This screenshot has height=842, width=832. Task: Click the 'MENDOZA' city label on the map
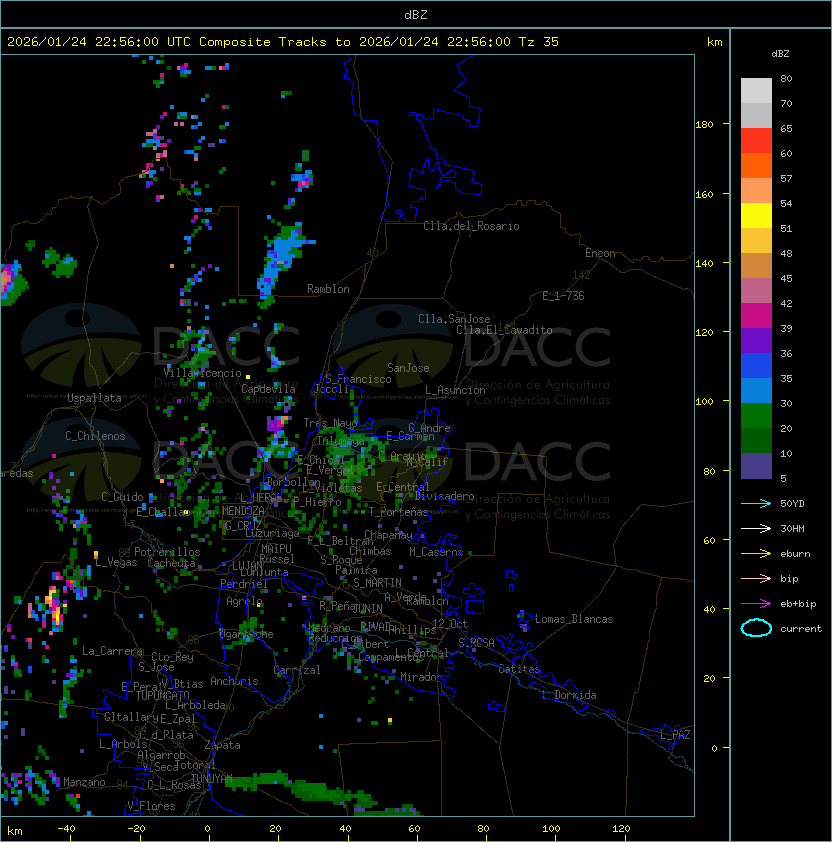tap(243, 511)
